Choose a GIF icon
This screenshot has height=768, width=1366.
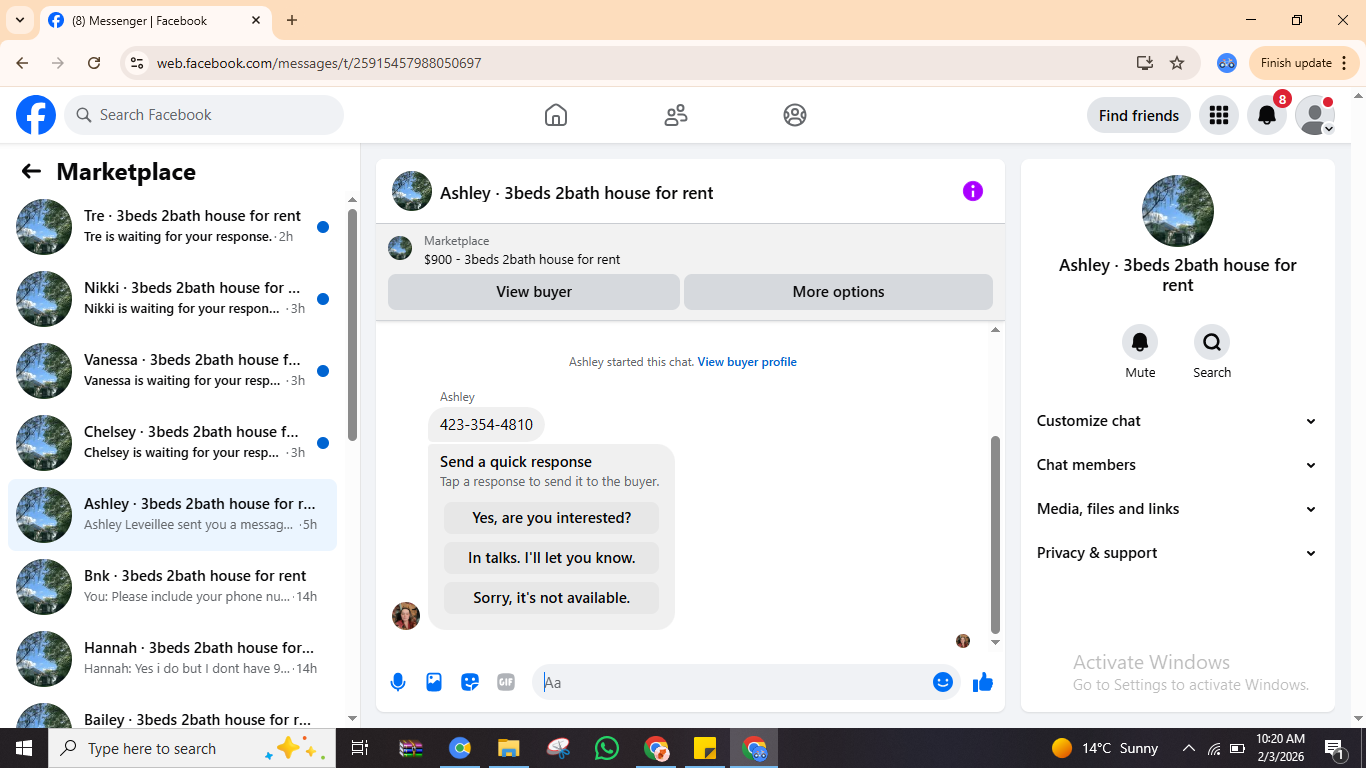(x=506, y=682)
